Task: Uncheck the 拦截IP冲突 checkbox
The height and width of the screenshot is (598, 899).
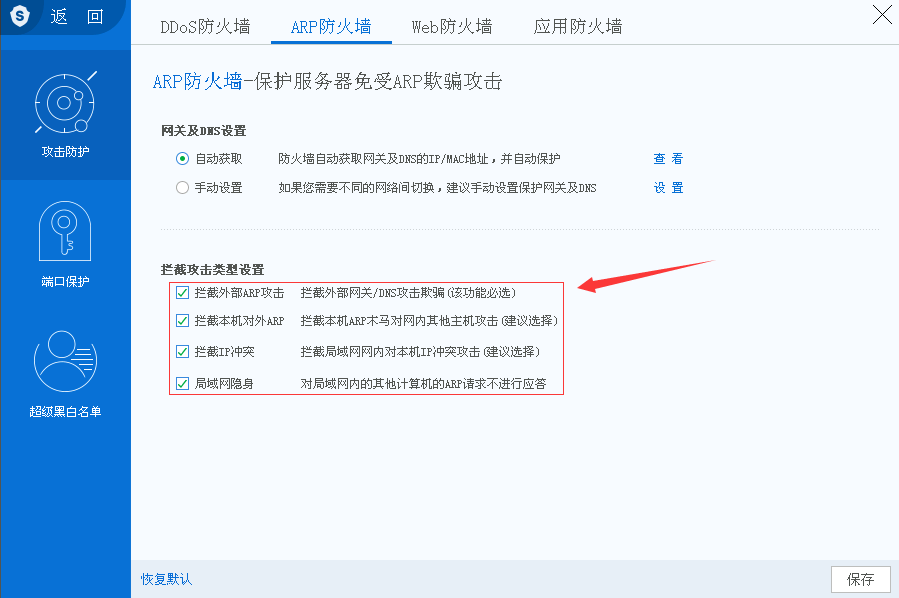Action: pos(182,351)
